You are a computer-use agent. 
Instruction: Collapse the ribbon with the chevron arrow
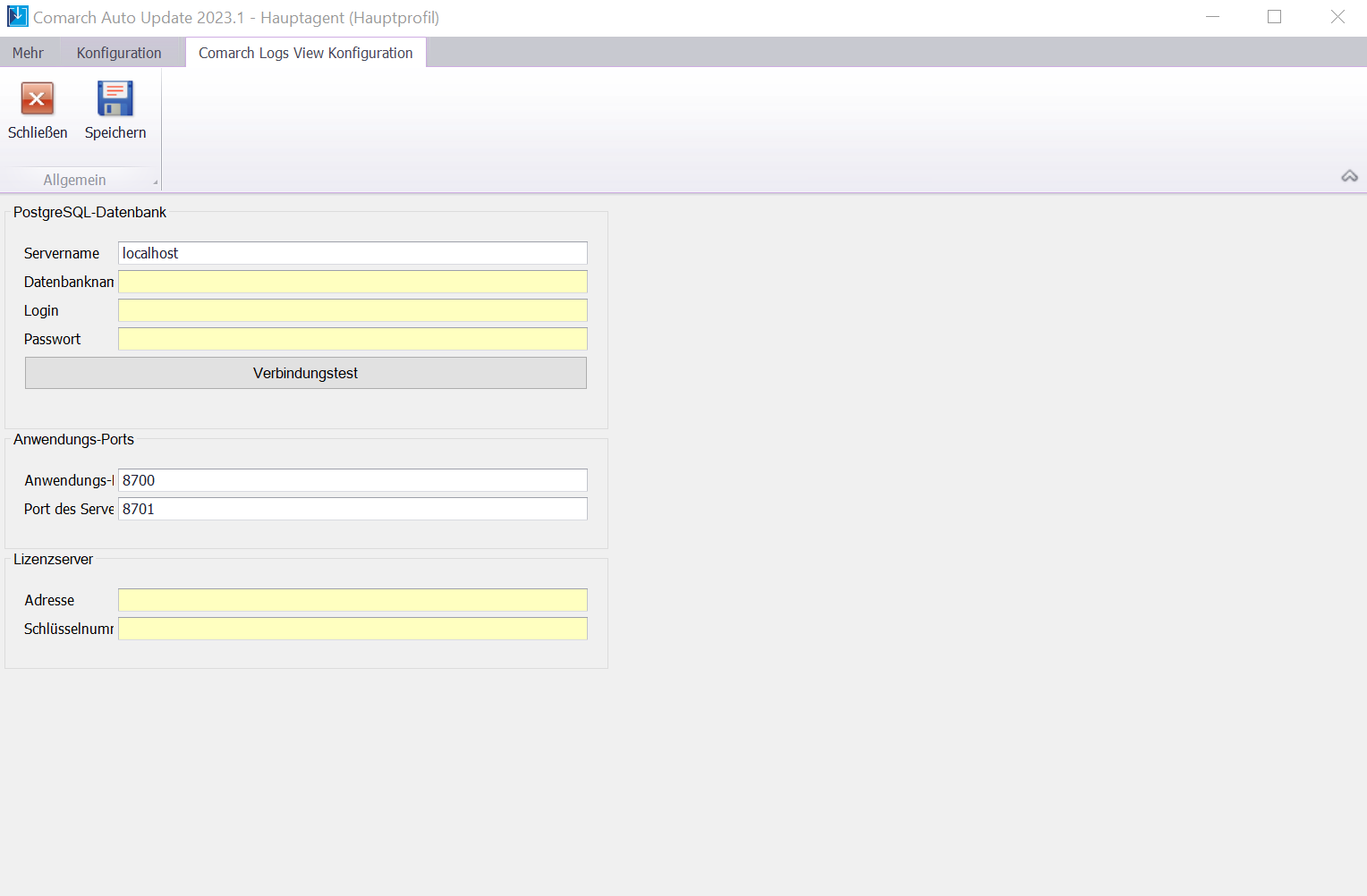(x=1349, y=176)
